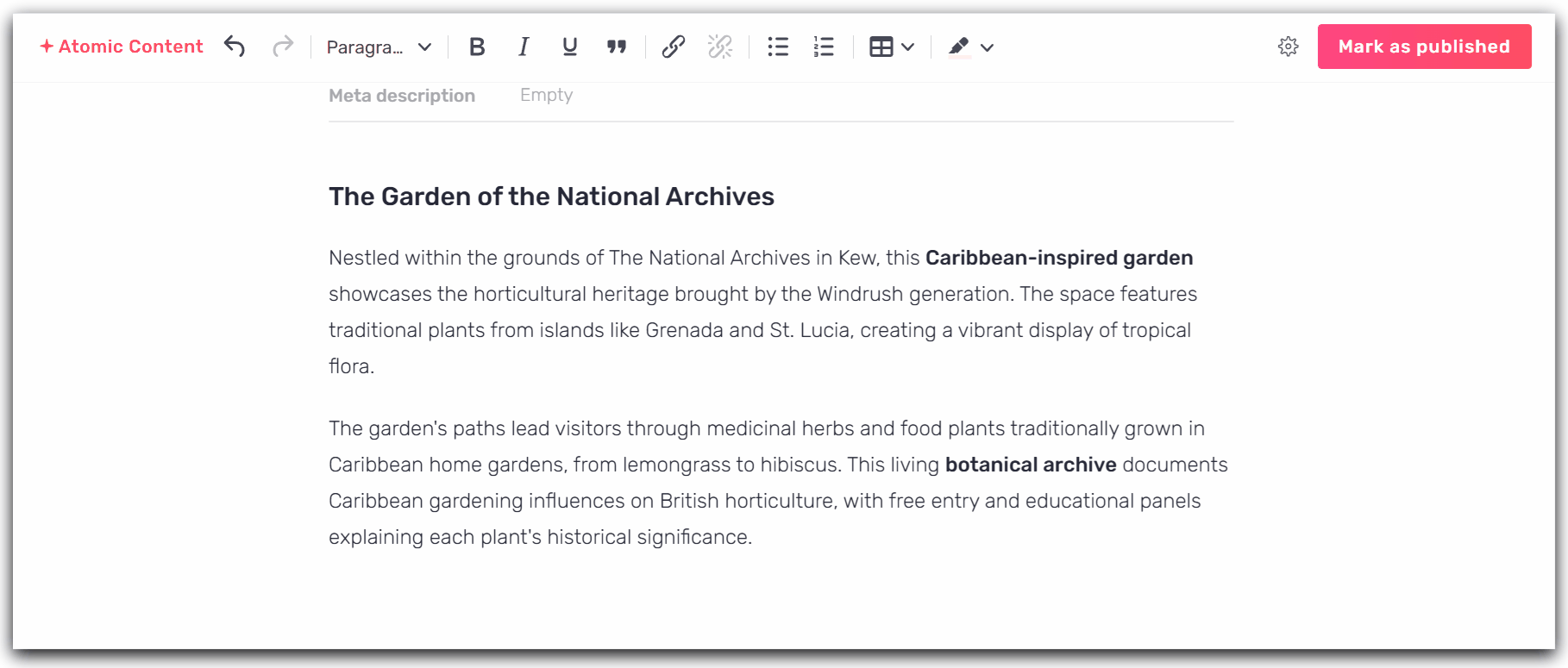Remove link using unlink icon
This screenshot has height=668, width=1568.
point(719,47)
